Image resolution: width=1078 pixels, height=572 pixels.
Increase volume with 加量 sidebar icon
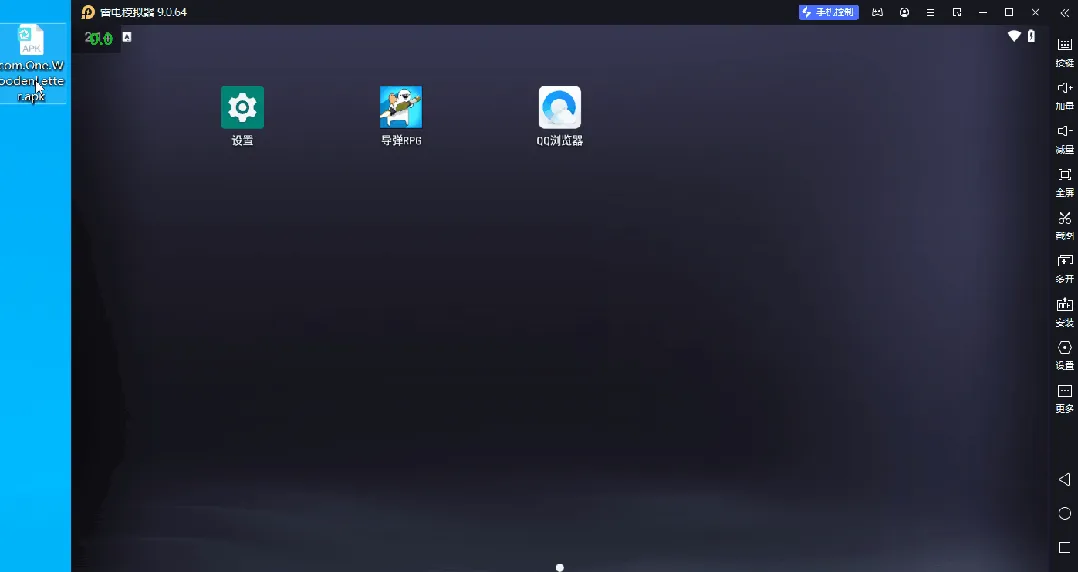point(1064,95)
